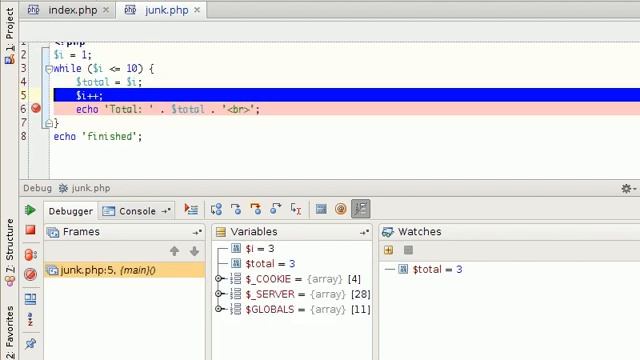
Task: Expand $_COOKIE array variable
Action: 219,279
